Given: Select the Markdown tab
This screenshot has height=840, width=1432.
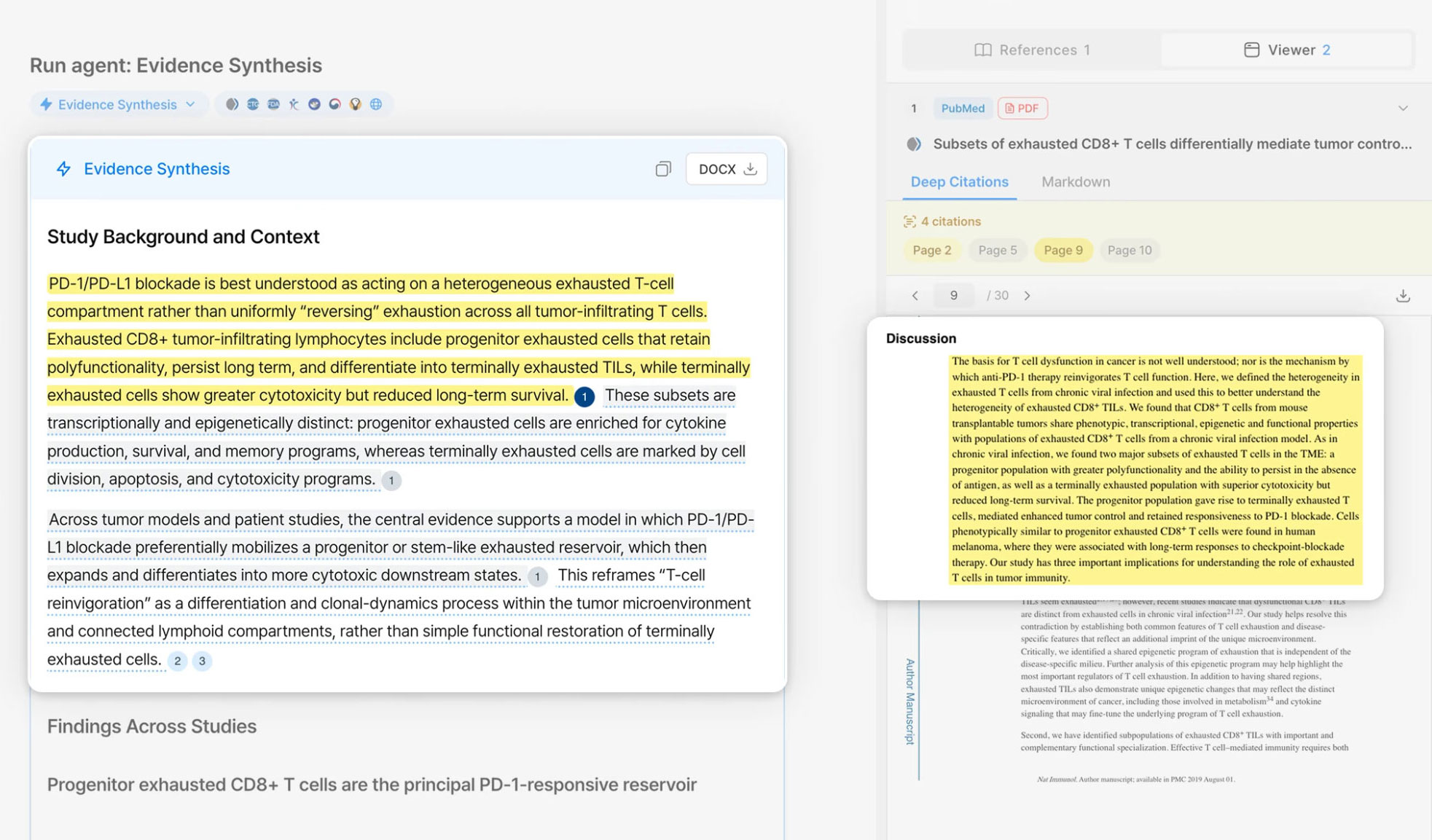Looking at the screenshot, I should click(1076, 181).
